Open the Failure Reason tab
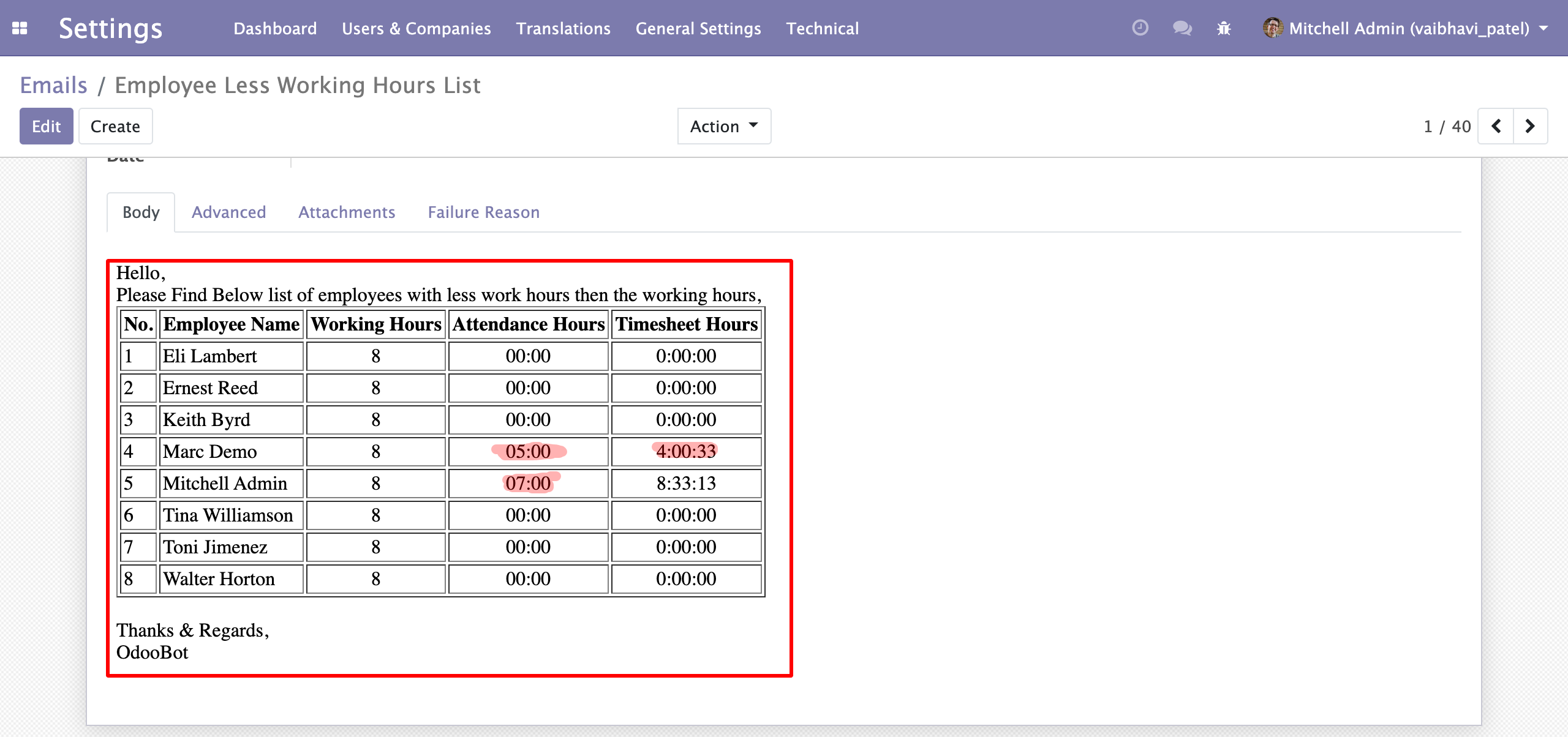Viewport: 1568px width, 737px height. (x=483, y=212)
